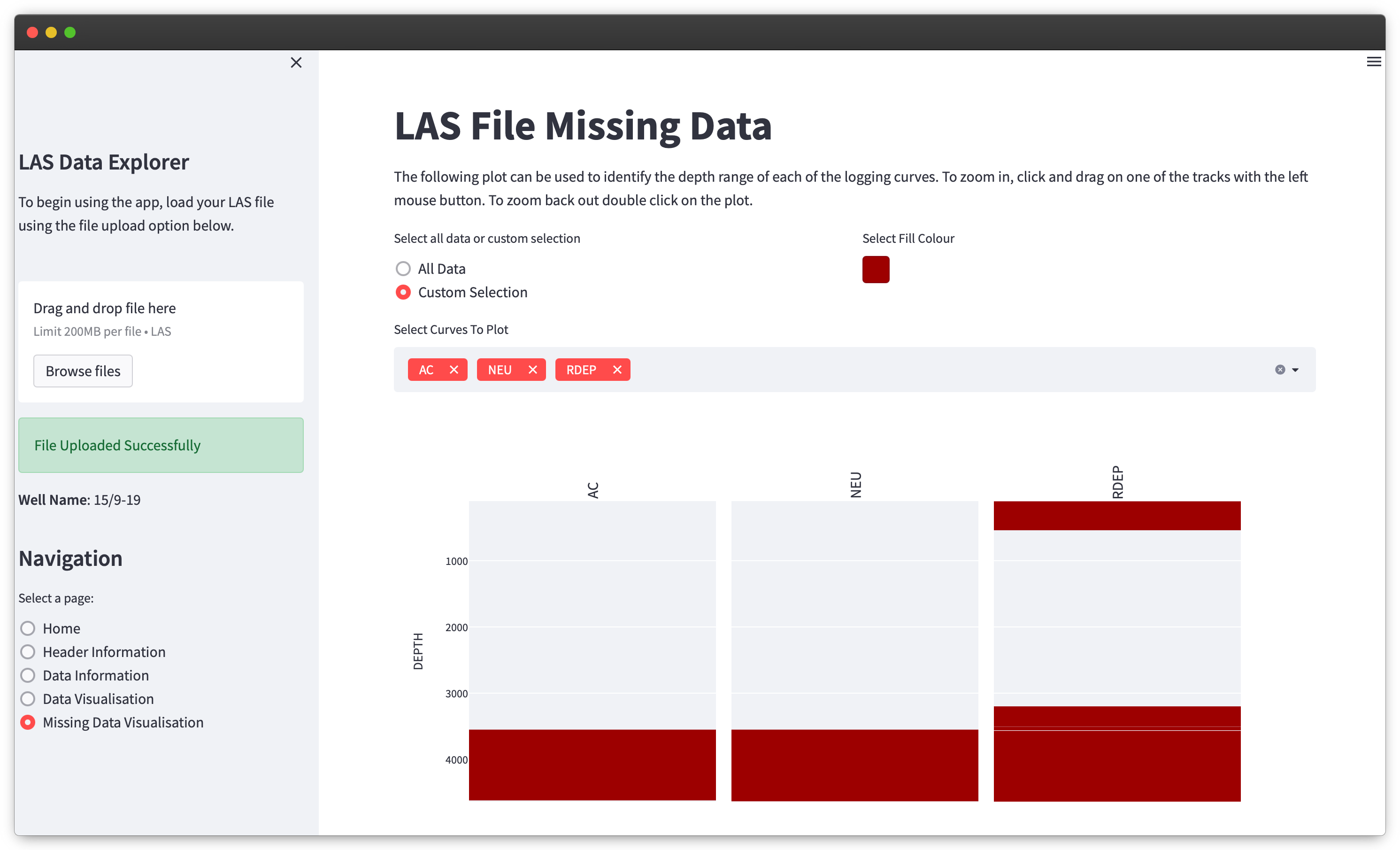Click the red macOS close window dot

[32, 32]
